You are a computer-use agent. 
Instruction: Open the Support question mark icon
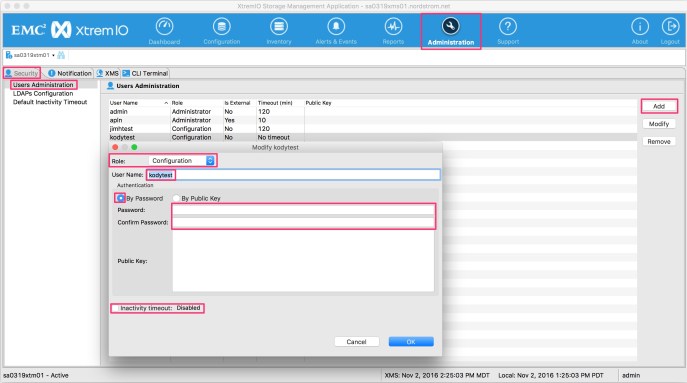[x=508, y=27]
